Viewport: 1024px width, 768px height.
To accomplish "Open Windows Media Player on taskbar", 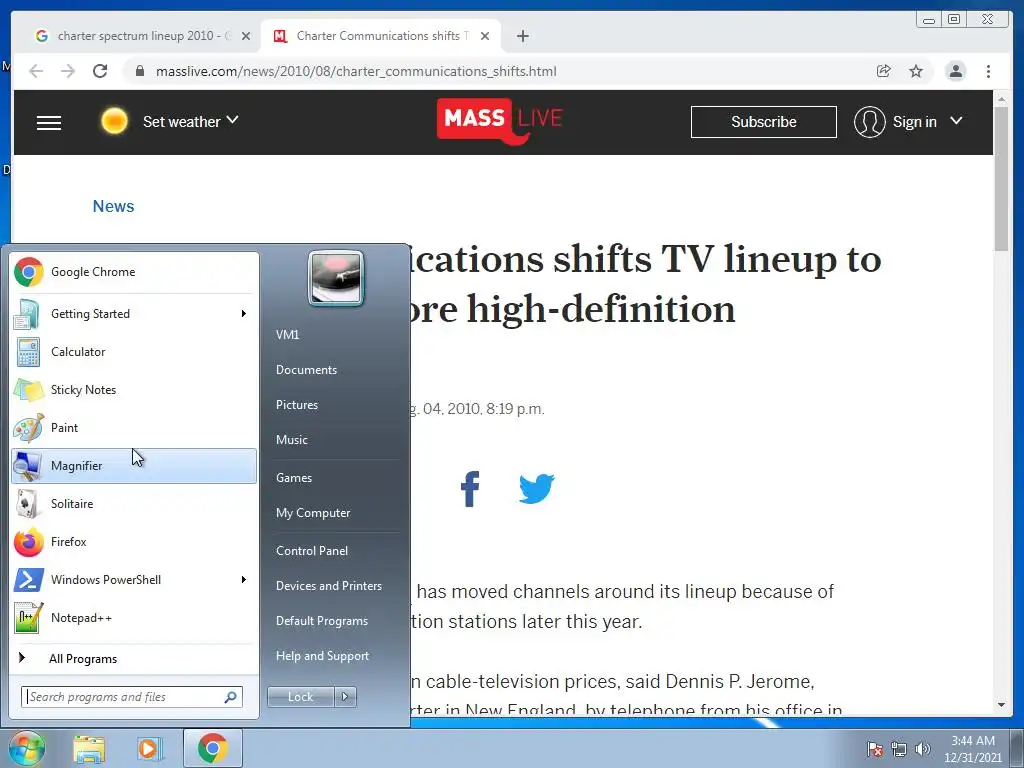I will [x=149, y=748].
